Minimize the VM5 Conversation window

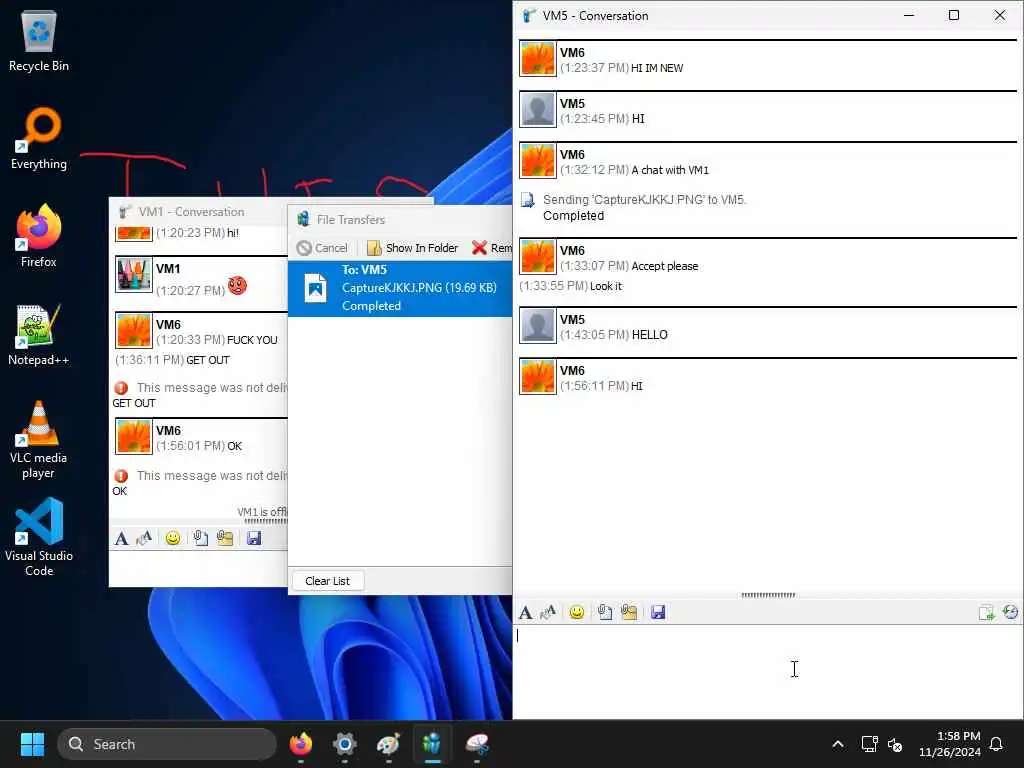click(x=908, y=16)
